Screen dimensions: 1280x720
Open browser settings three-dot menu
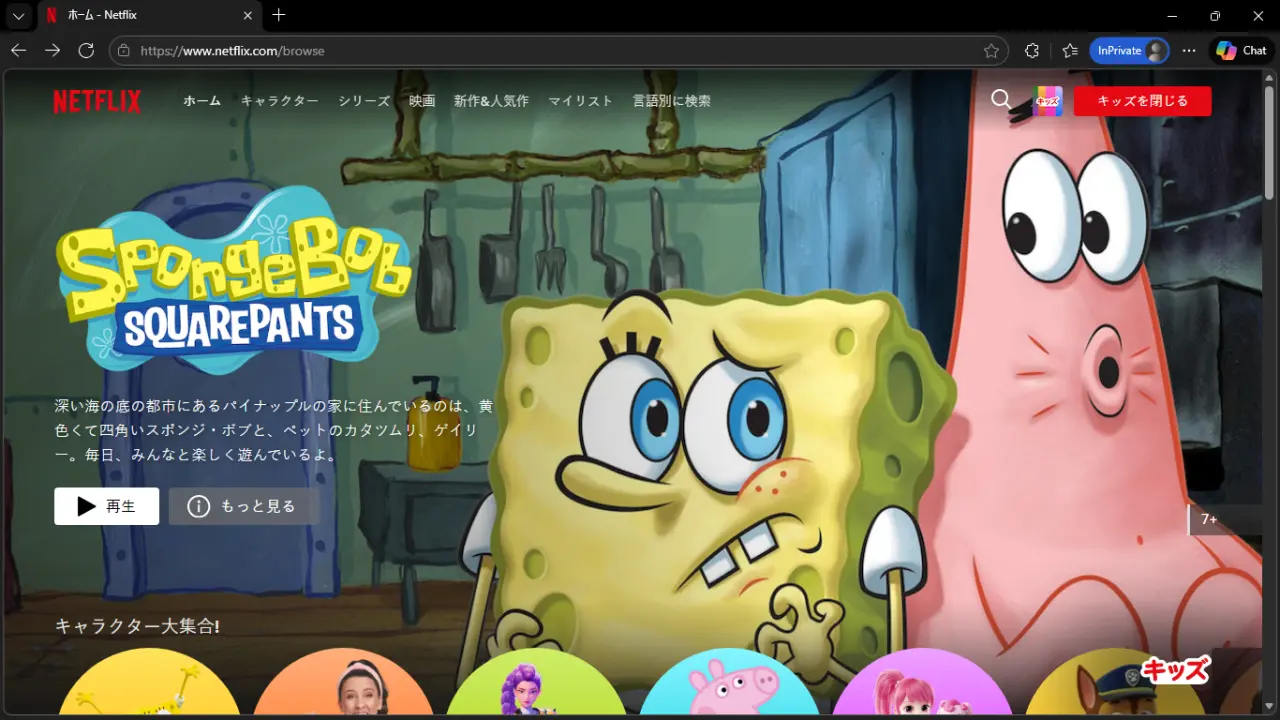[1189, 50]
